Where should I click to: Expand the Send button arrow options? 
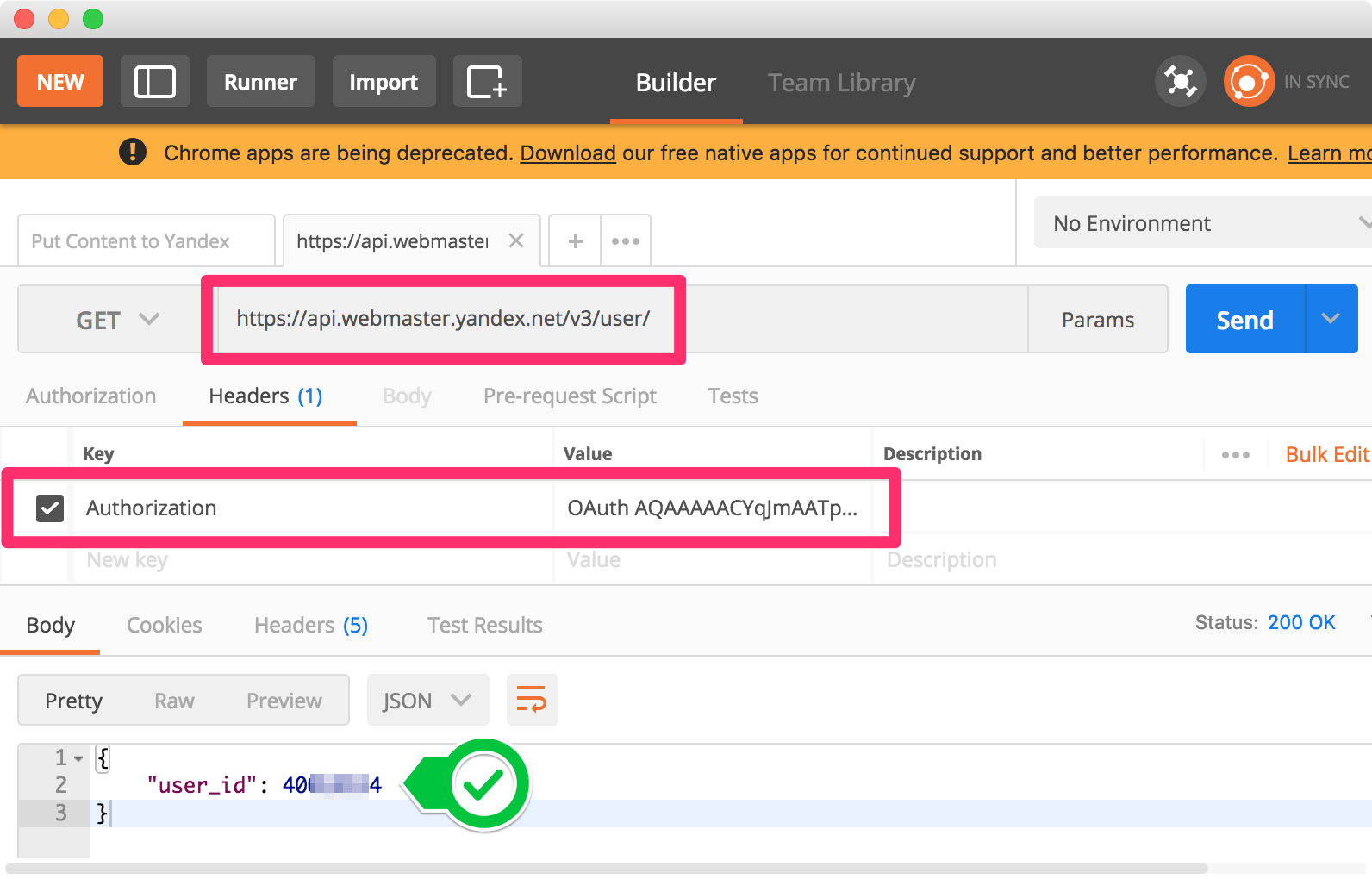pos(1331,319)
